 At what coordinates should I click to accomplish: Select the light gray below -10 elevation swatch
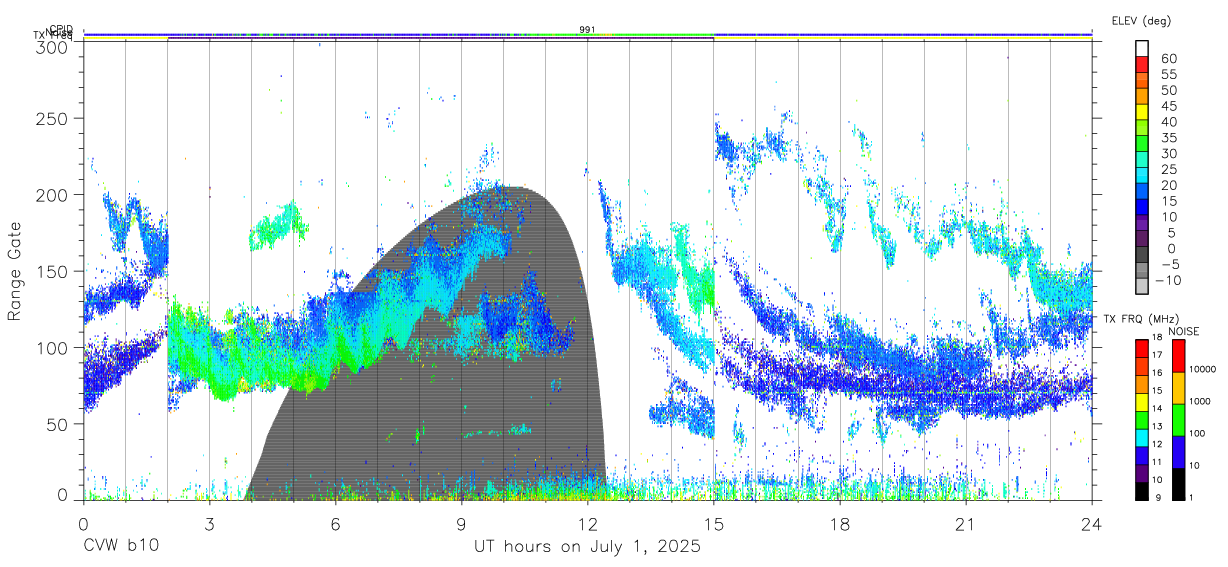point(1142,286)
